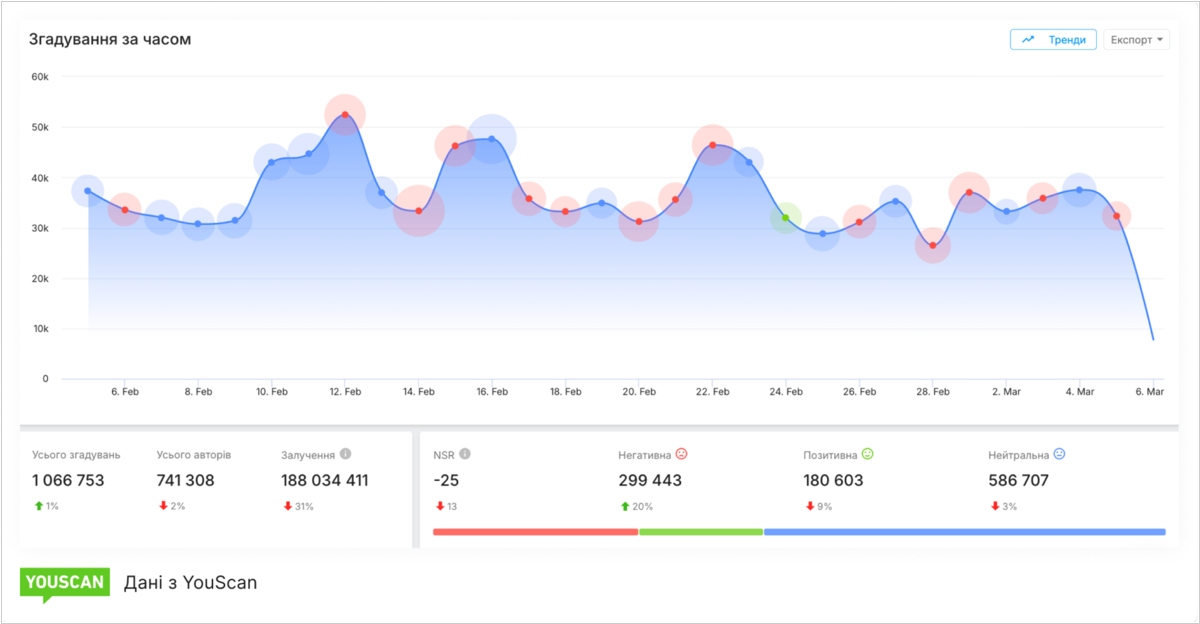Click the Негативна count 299 443

650,481
